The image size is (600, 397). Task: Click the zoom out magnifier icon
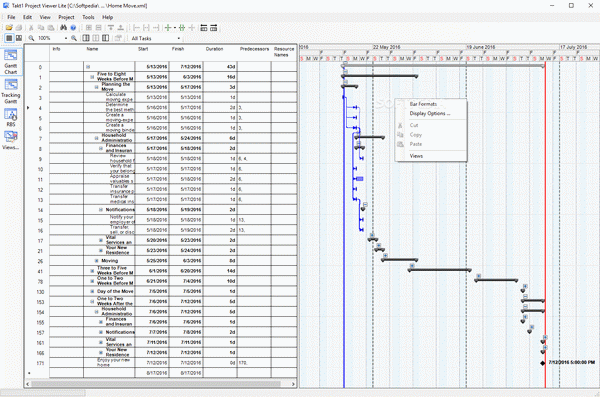tap(31, 38)
